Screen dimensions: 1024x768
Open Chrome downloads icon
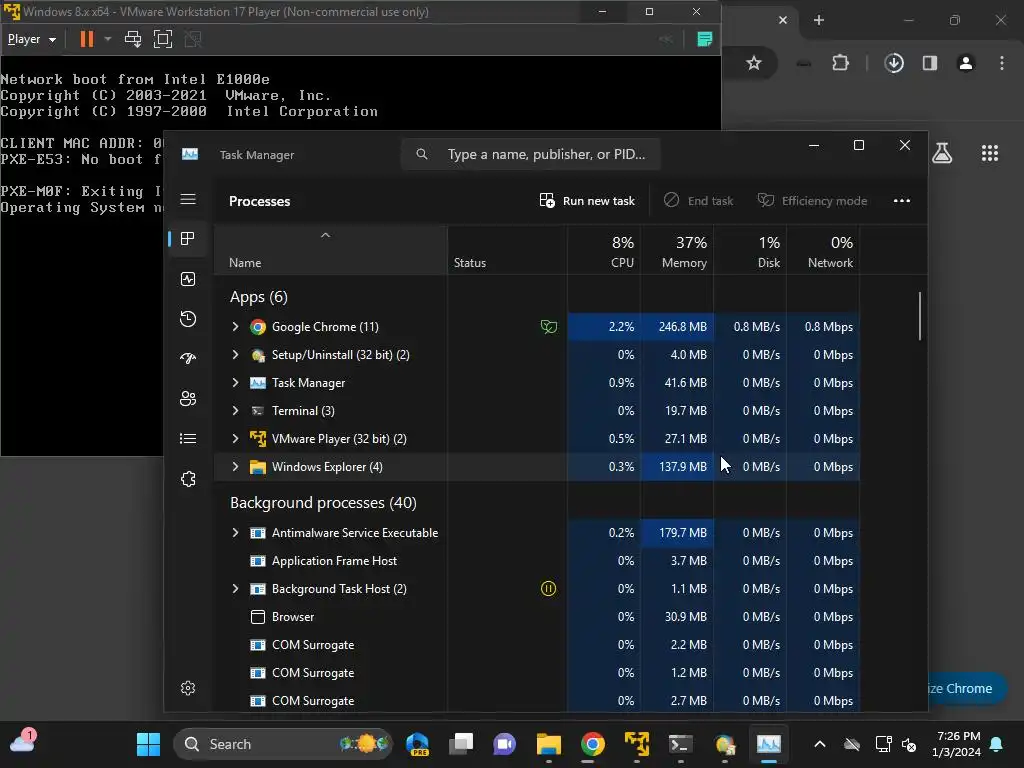coord(894,63)
